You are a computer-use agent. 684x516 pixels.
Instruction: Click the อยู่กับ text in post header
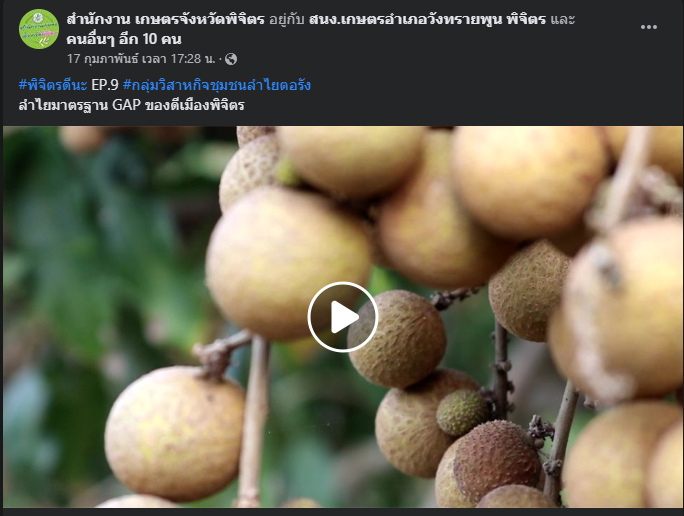coord(286,19)
